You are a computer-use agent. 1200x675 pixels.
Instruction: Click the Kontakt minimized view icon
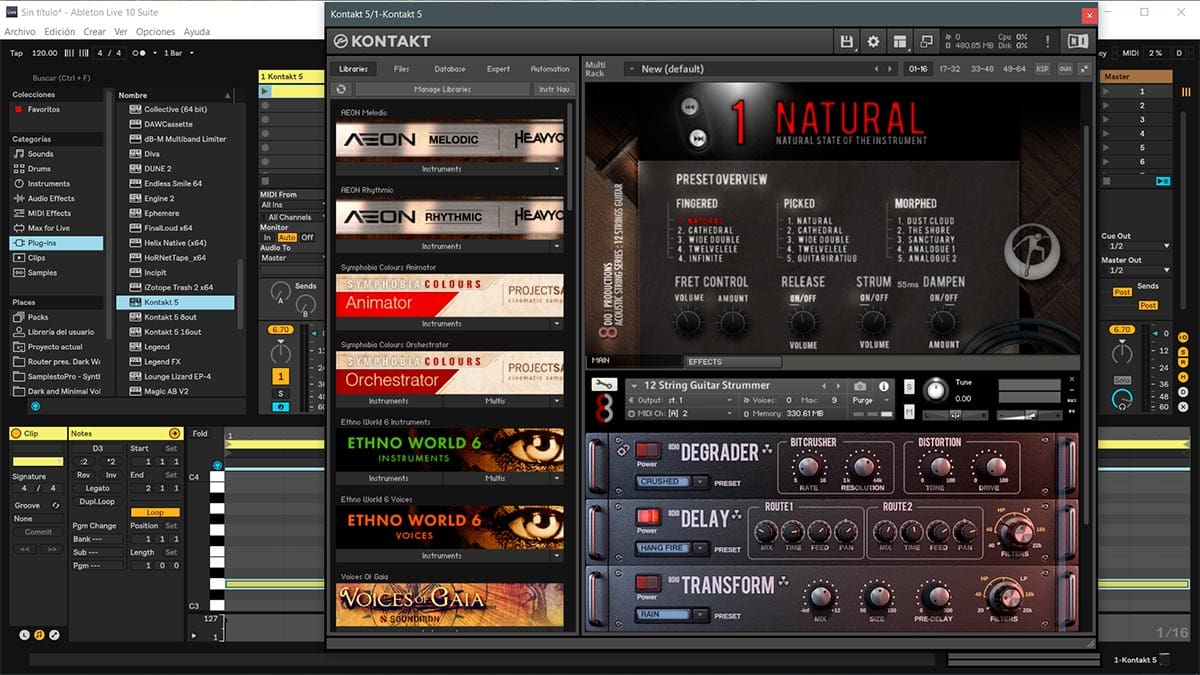tap(926, 41)
